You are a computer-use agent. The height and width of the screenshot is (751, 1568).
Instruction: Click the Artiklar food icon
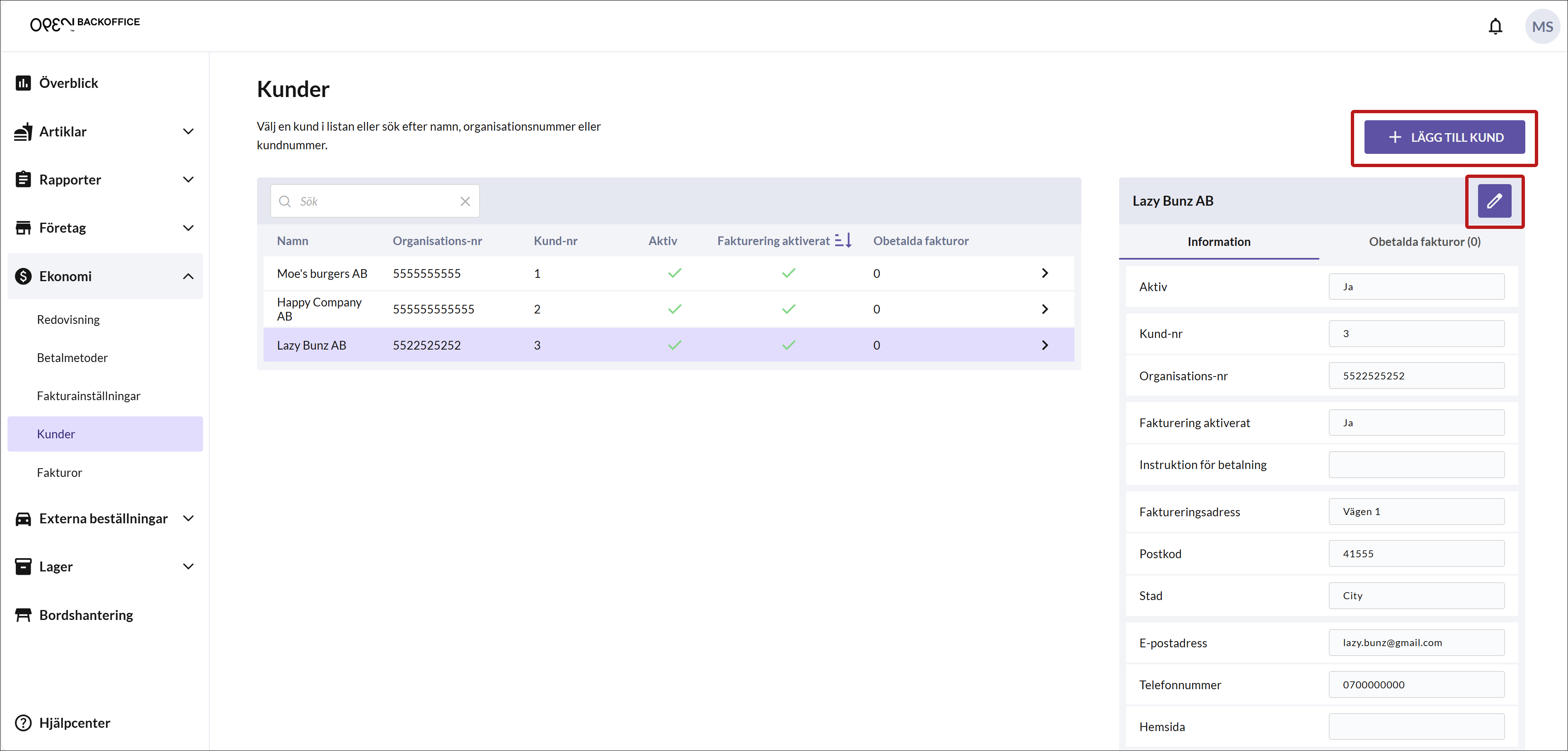pos(23,131)
